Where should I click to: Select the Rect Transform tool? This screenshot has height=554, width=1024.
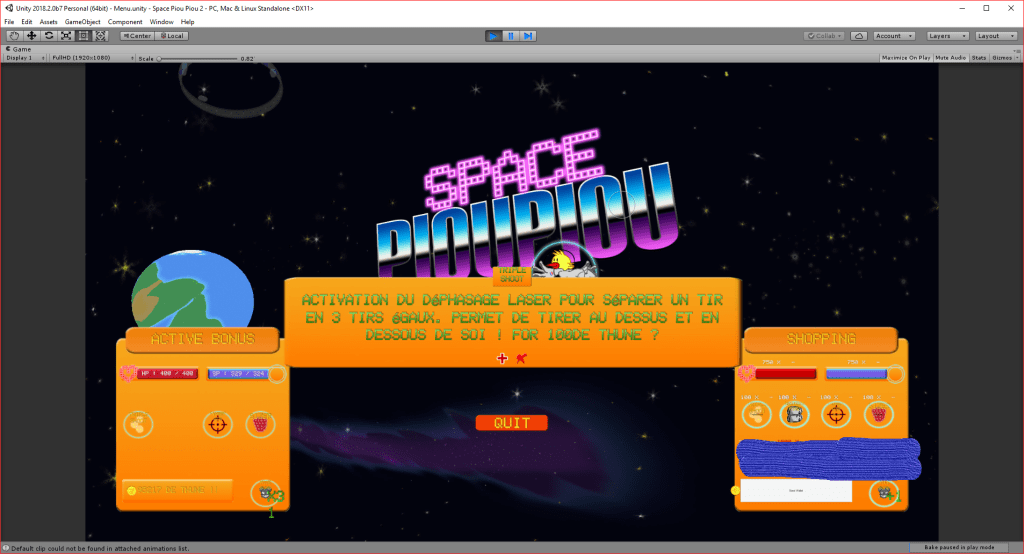coord(83,36)
